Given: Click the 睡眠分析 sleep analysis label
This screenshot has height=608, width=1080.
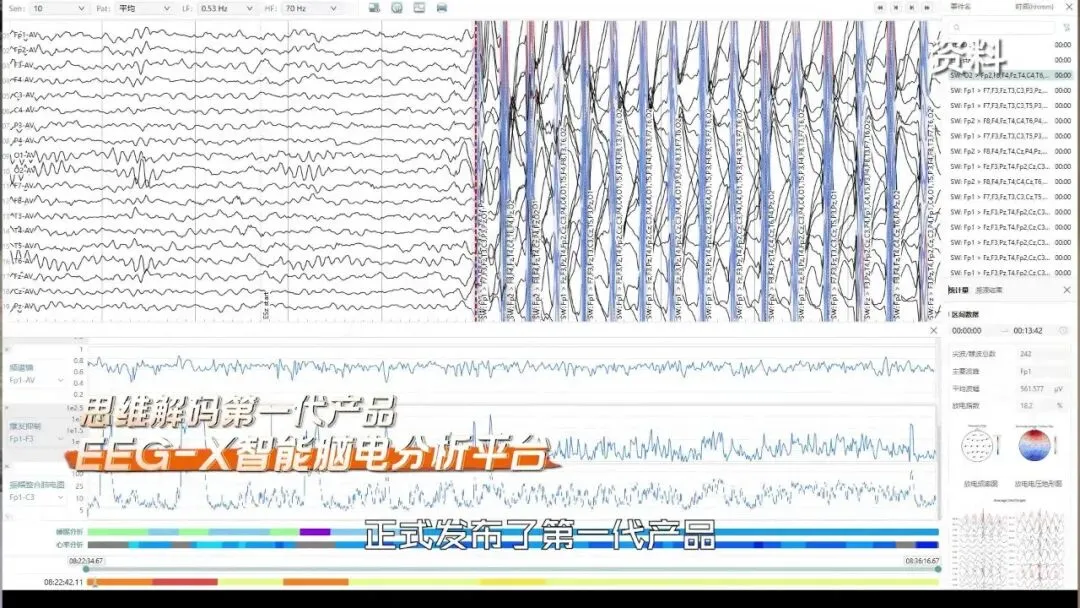Looking at the screenshot, I should point(69,532).
